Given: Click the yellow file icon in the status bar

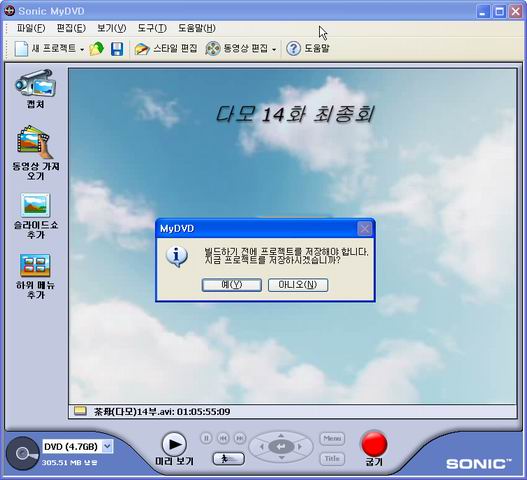Looking at the screenshot, I should click(80, 411).
